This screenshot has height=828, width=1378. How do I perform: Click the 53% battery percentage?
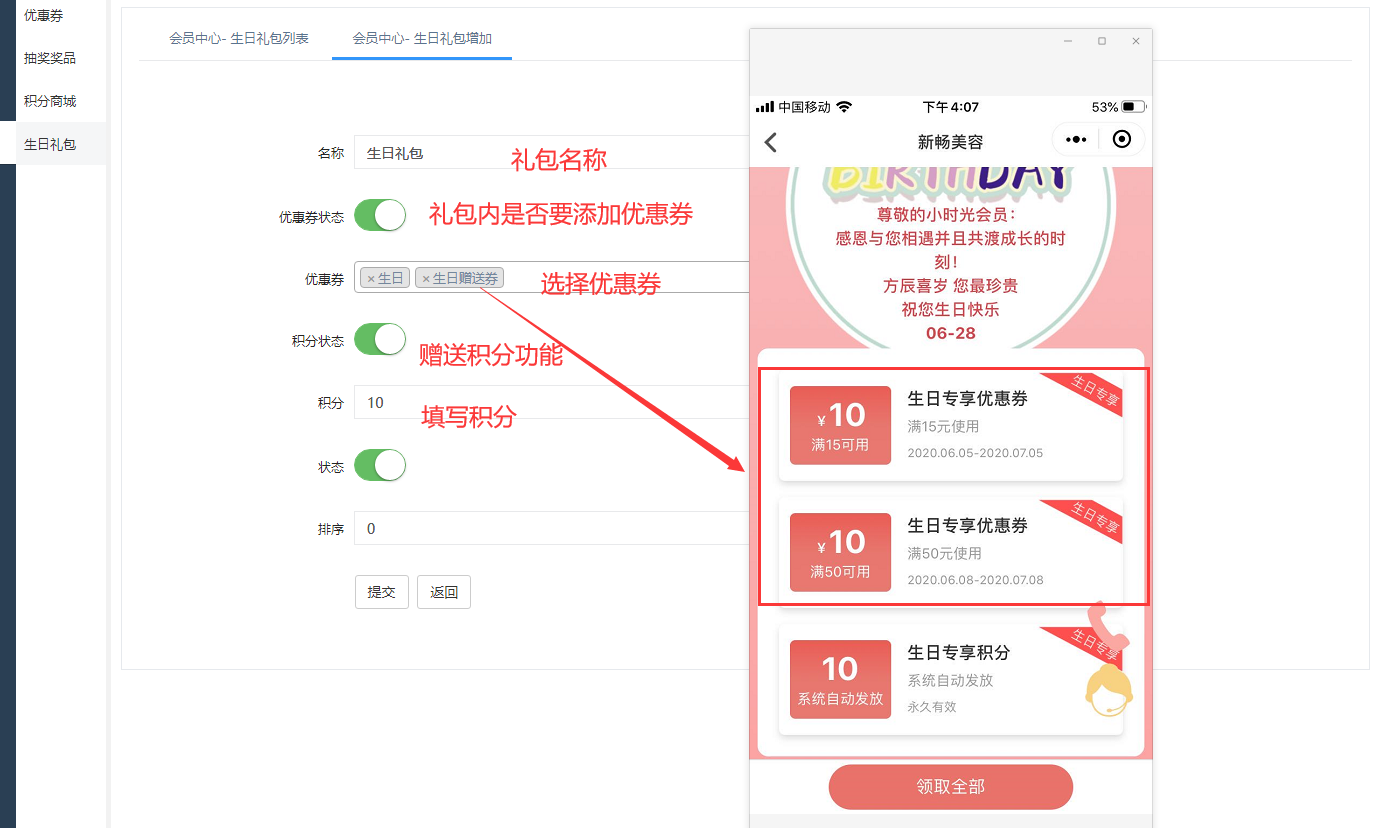pyautogui.click(x=1105, y=107)
